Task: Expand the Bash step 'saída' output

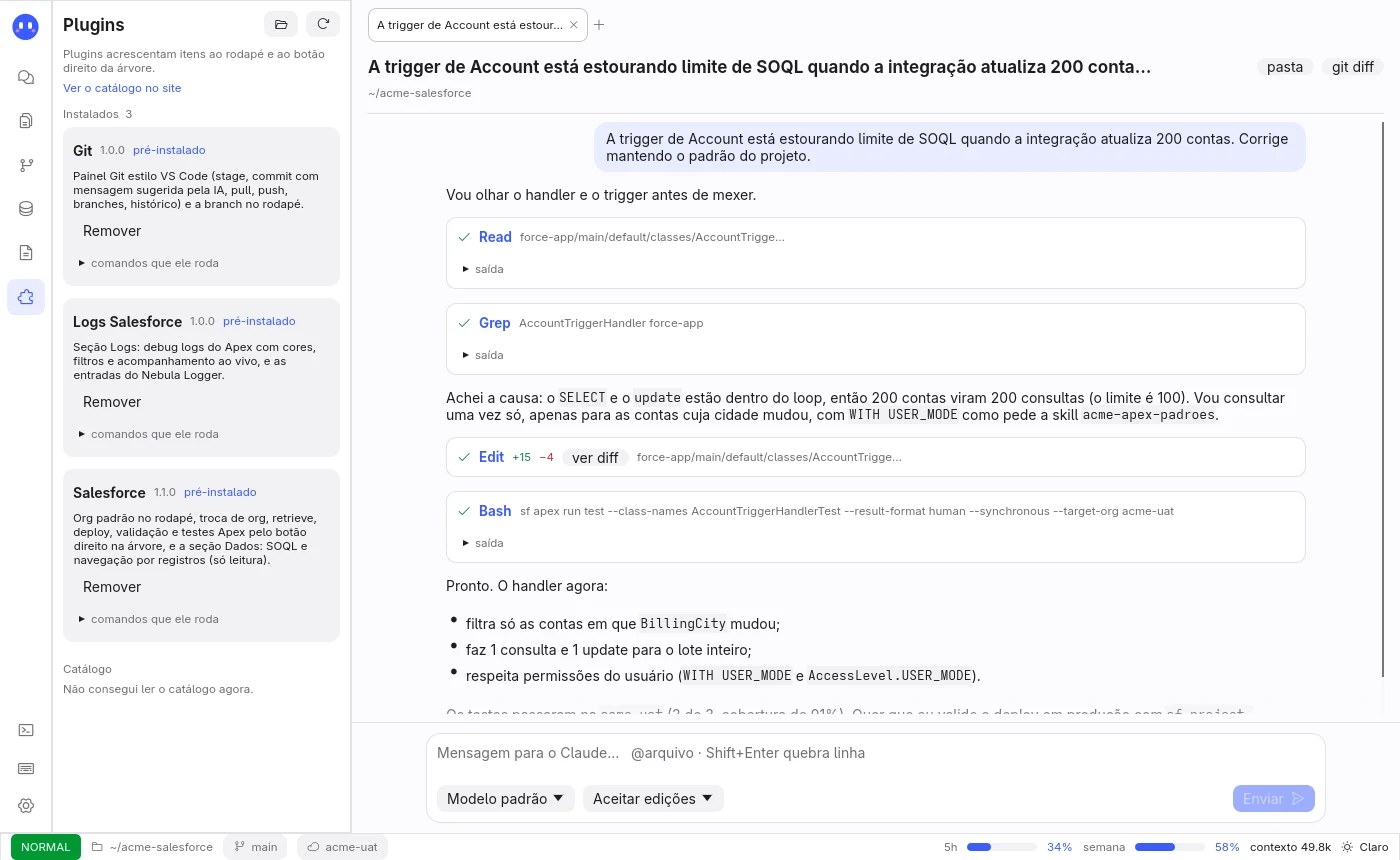Action: point(483,543)
